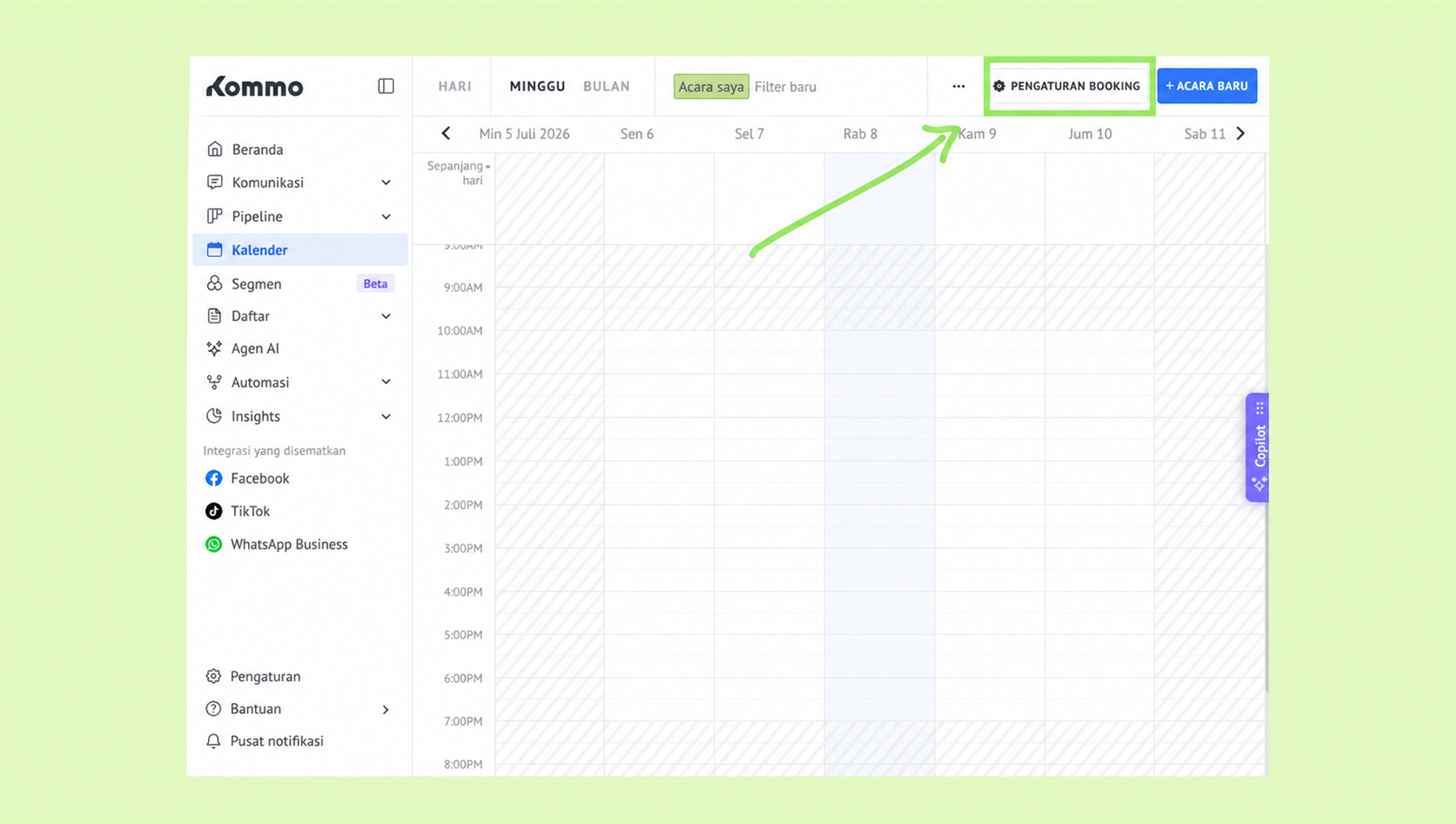The height and width of the screenshot is (824, 1456).
Task: Click the TikTok logo icon
Action: pos(214,511)
